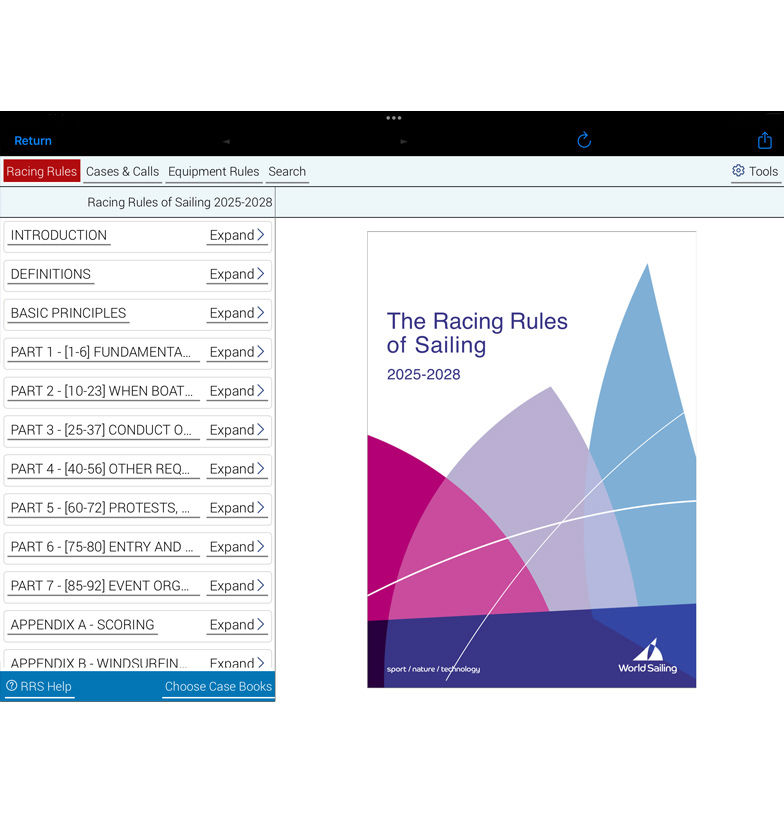
Task: Select the Search tab
Action: coord(287,172)
